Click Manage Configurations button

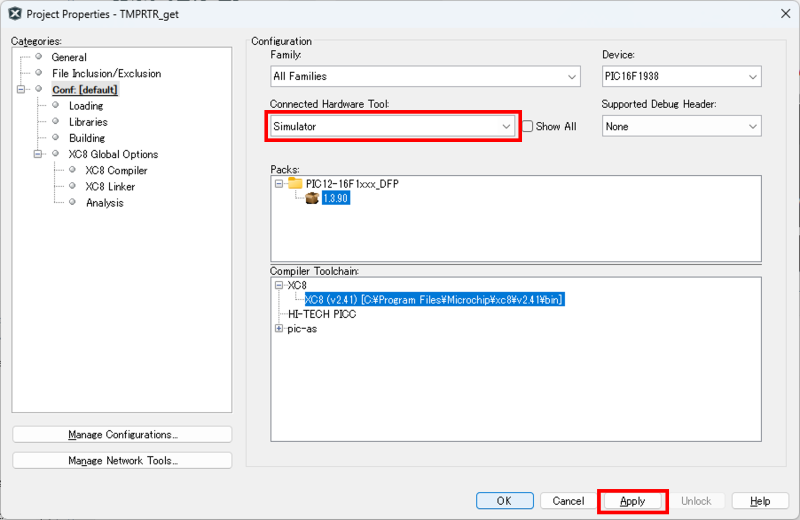(122, 435)
